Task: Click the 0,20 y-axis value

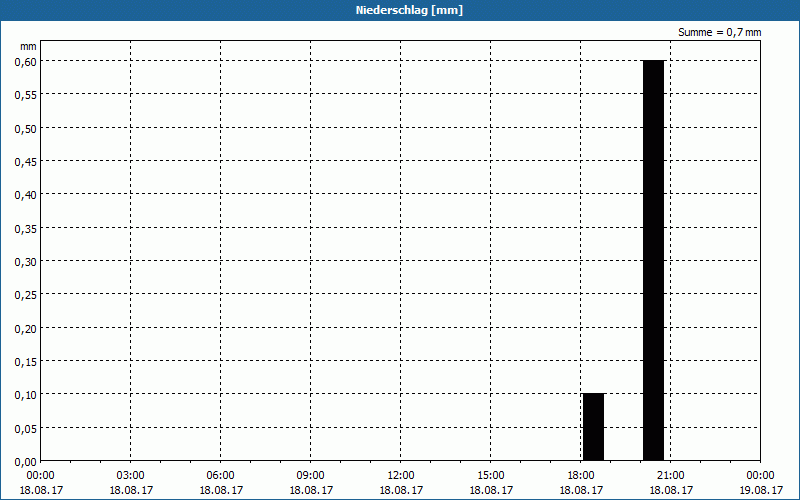Action: [26, 329]
